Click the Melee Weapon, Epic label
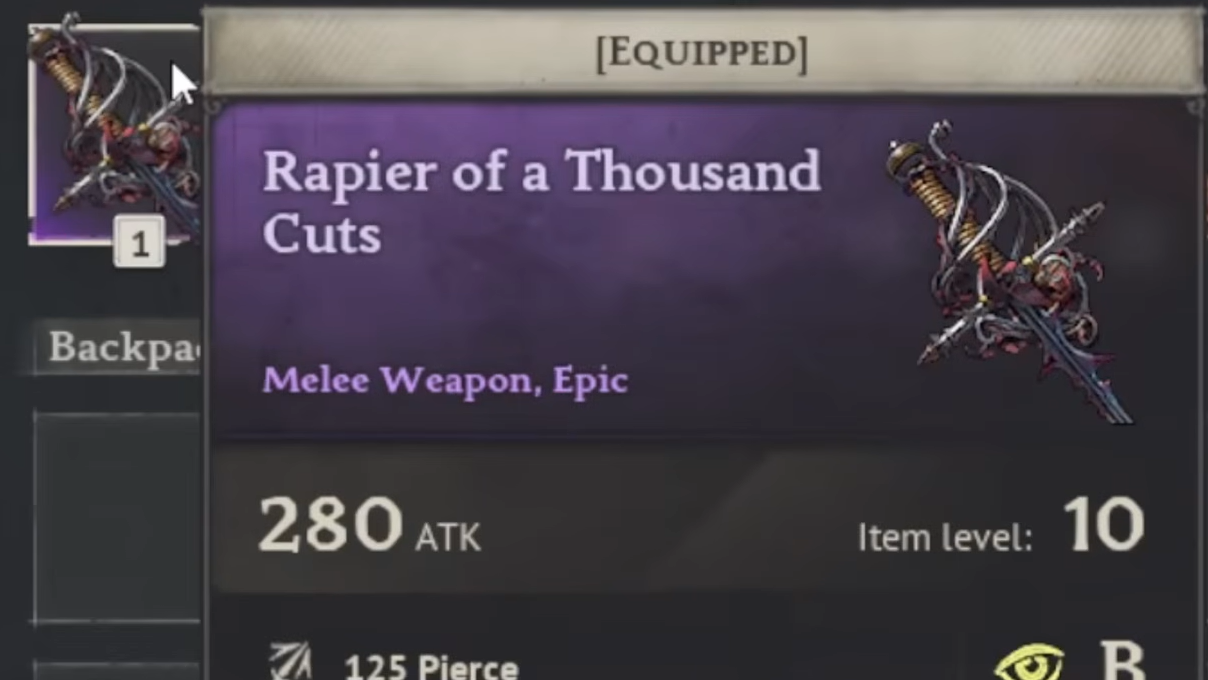This screenshot has height=680, width=1208. point(445,381)
